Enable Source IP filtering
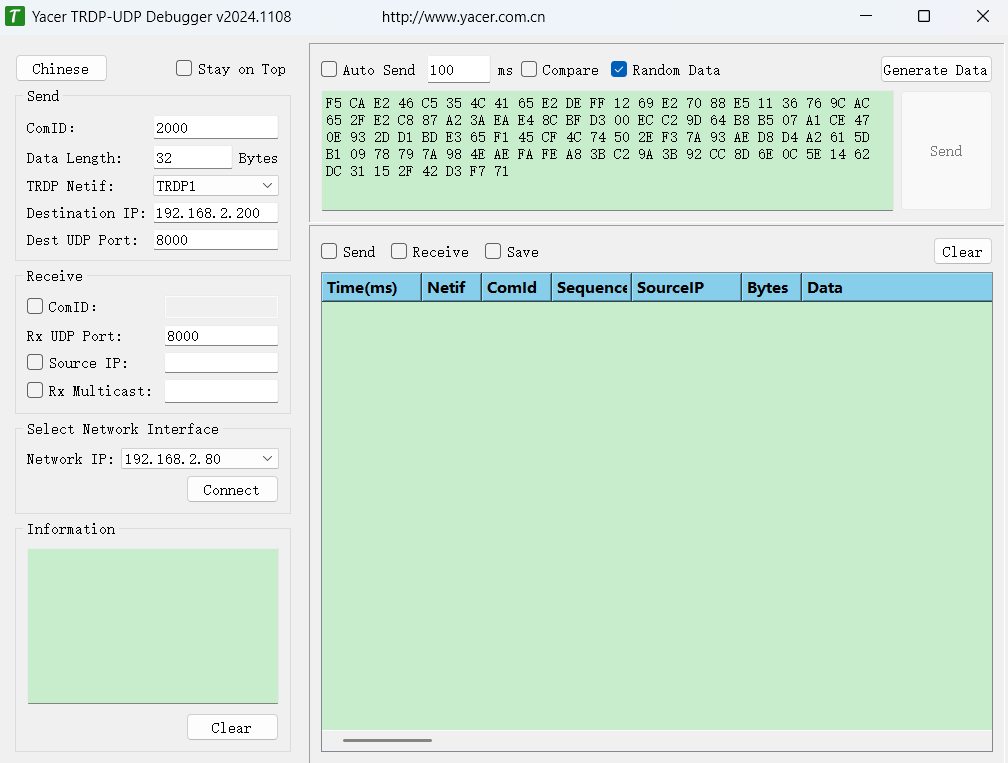Viewport: 1008px width, 763px height. [34, 362]
